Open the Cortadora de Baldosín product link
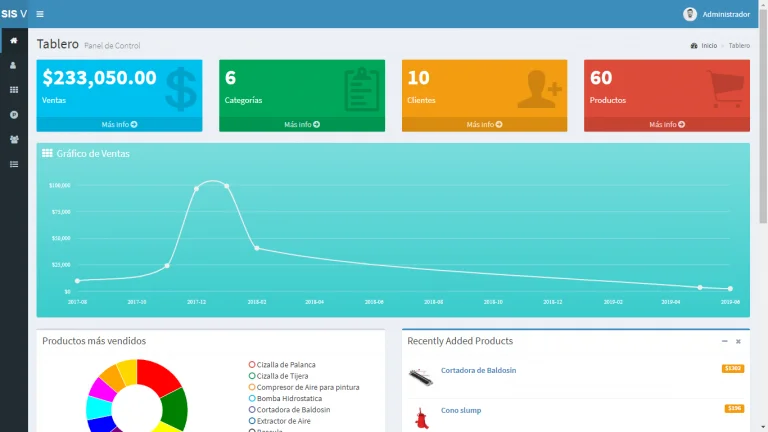This screenshot has height=432, width=768. tap(478, 370)
